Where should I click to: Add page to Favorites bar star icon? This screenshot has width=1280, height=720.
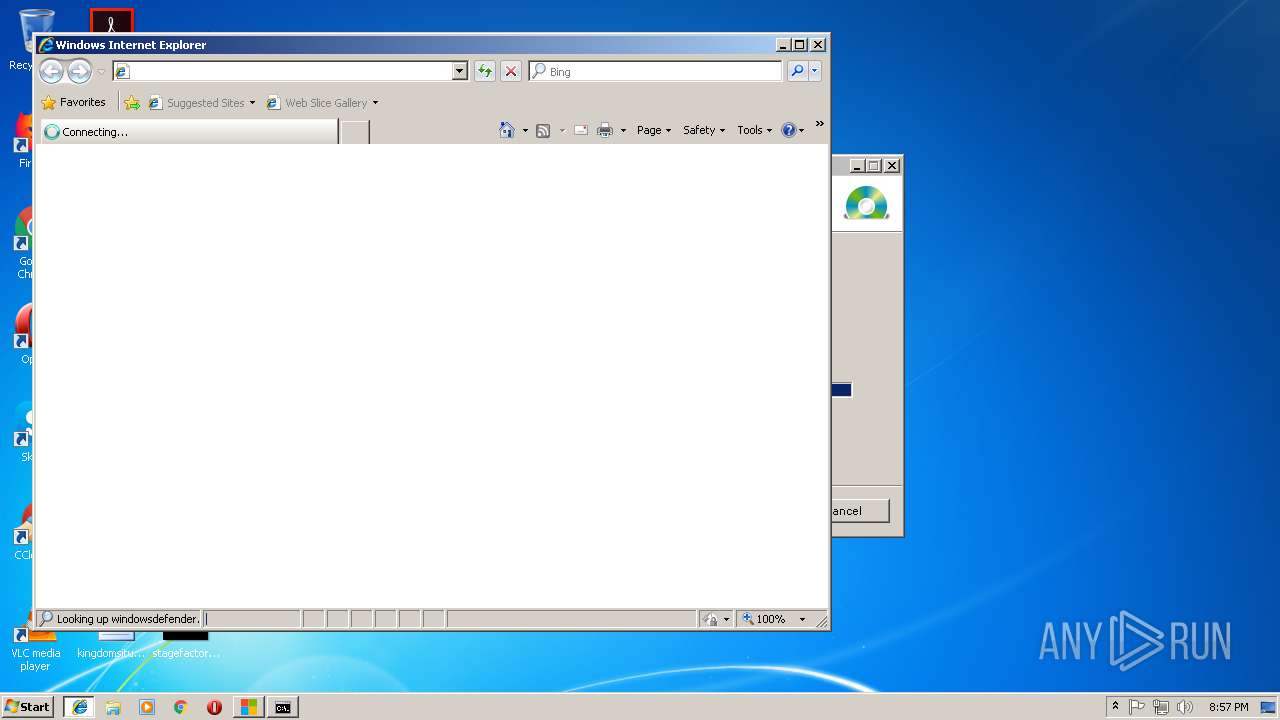pyautogui.click(x=132, y=103)
